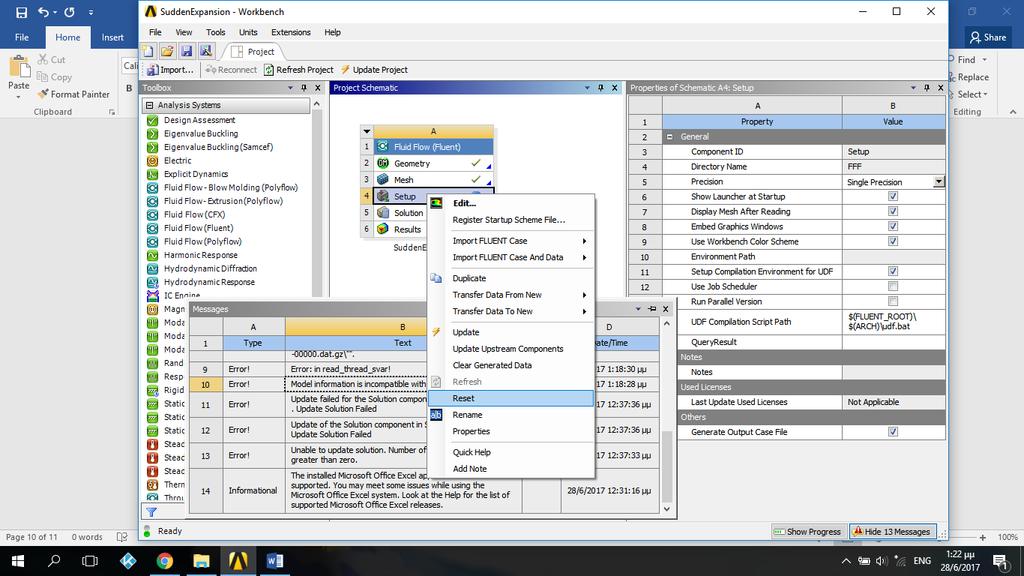Choose Design Assessment in the Toolbox

(199, 120)
